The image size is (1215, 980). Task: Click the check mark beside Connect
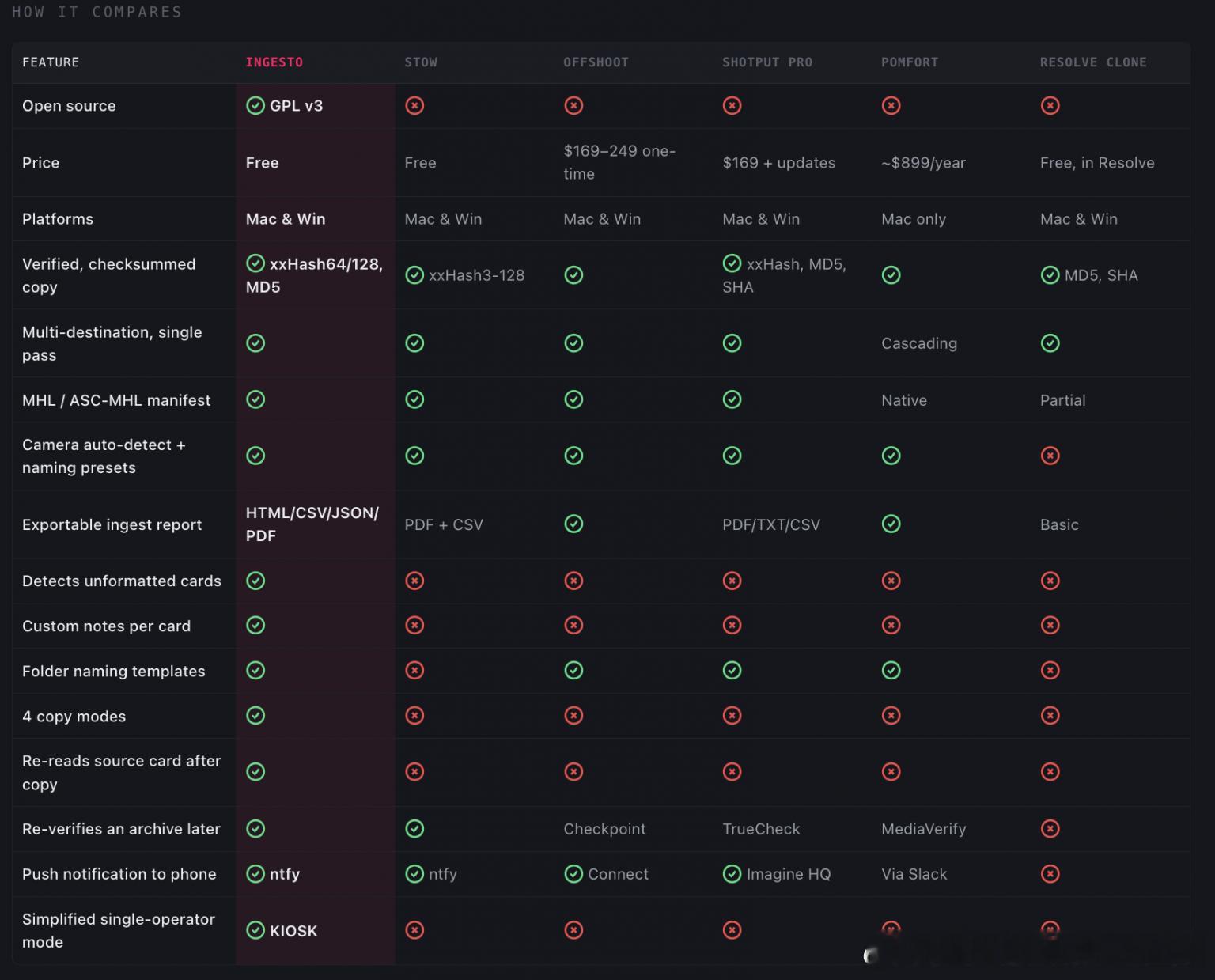click(573, 874)
